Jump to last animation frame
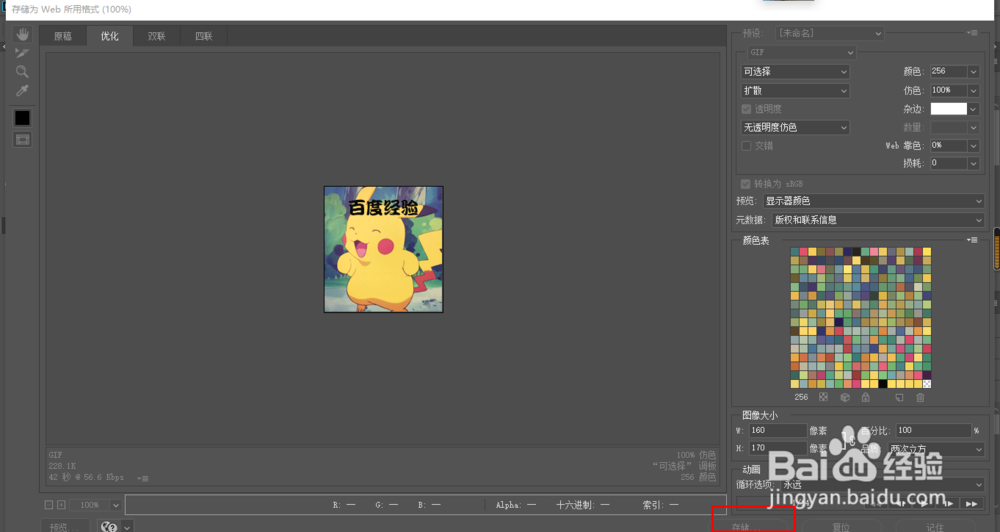 971,504
